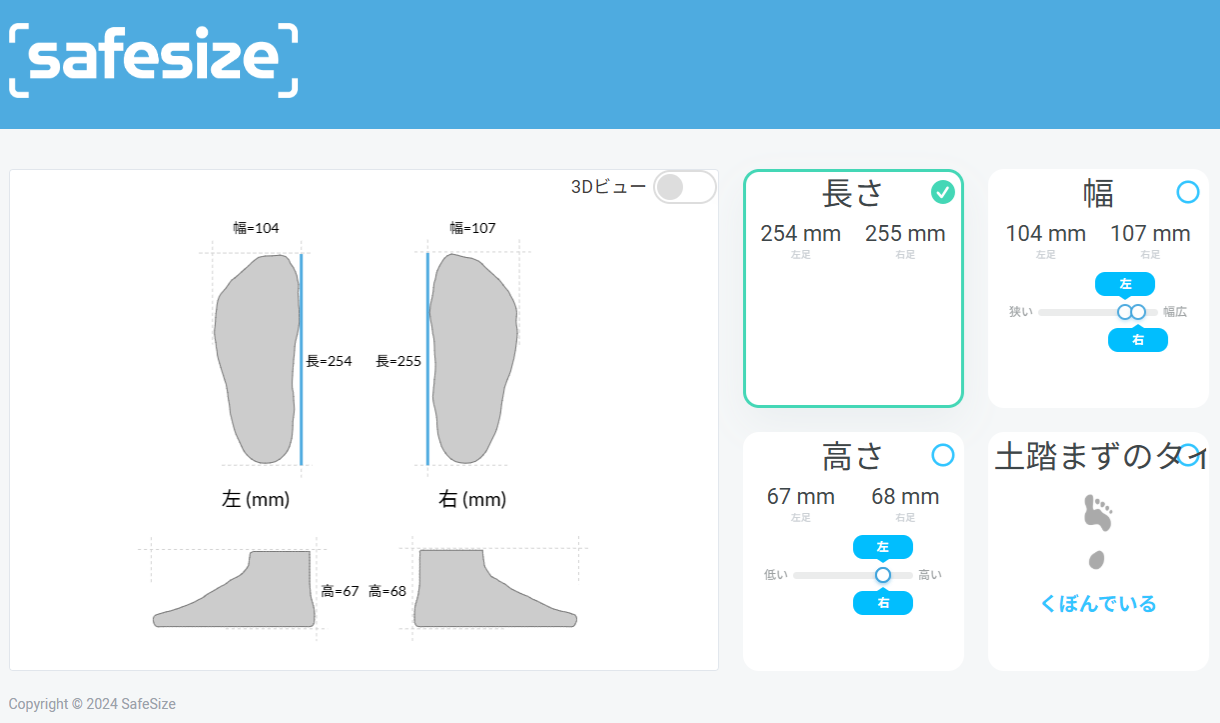Image resolution: width=1220 pixels, height=723 pixels.
Task: Select the green checkmark on 長さ card
Action: [942, 192]
